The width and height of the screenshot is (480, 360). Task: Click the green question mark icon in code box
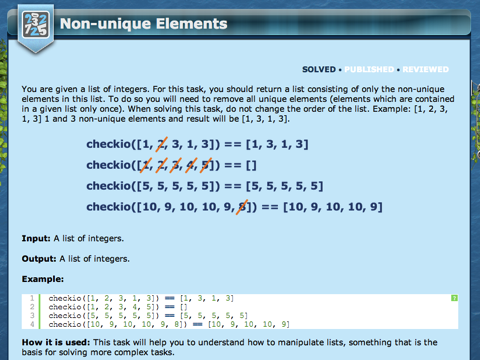pos(454,298)
